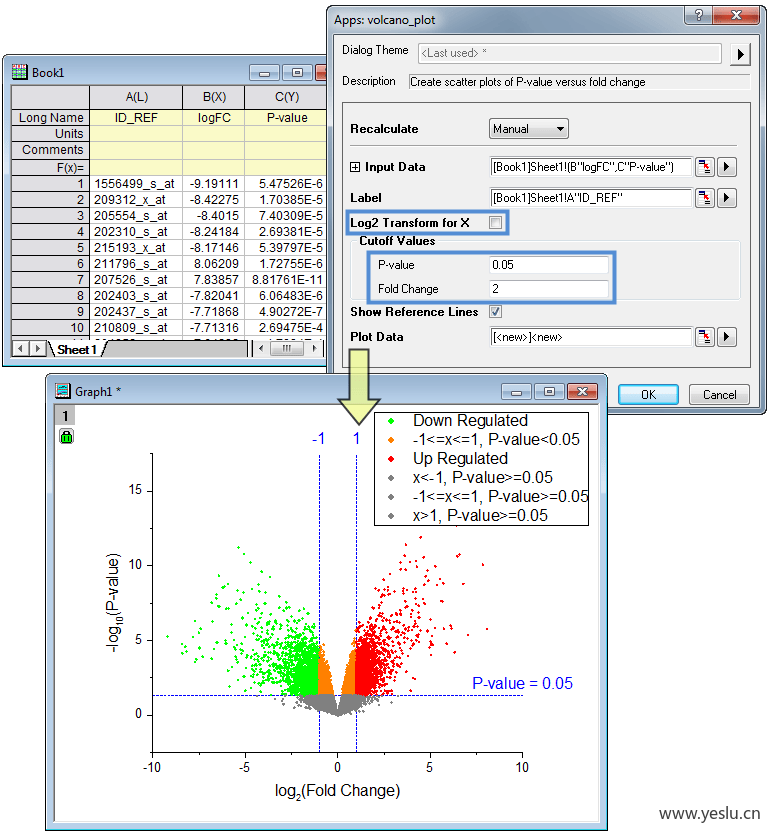
Task: Click the Down Regulated green legend symbol
Action: (x=391, y=421)
